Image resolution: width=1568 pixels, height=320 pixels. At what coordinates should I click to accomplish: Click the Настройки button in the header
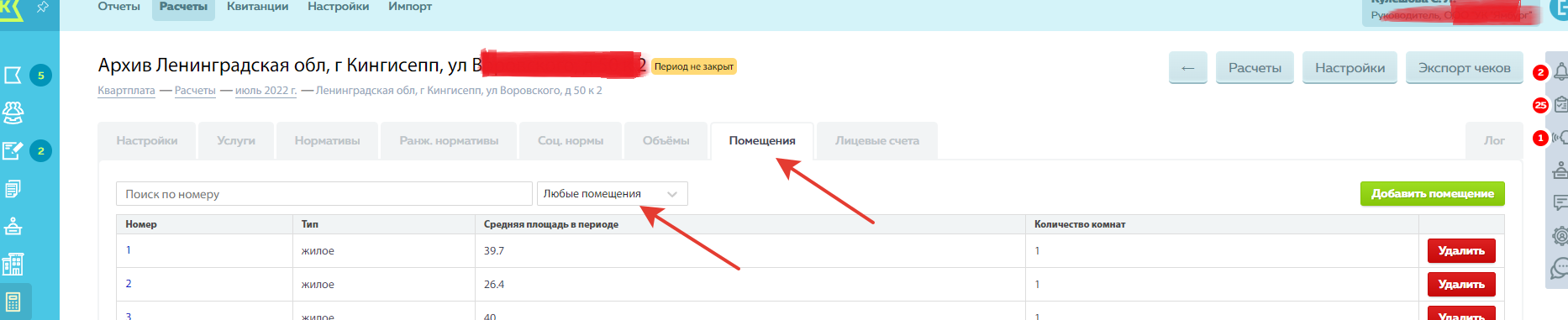point(1350,68)
